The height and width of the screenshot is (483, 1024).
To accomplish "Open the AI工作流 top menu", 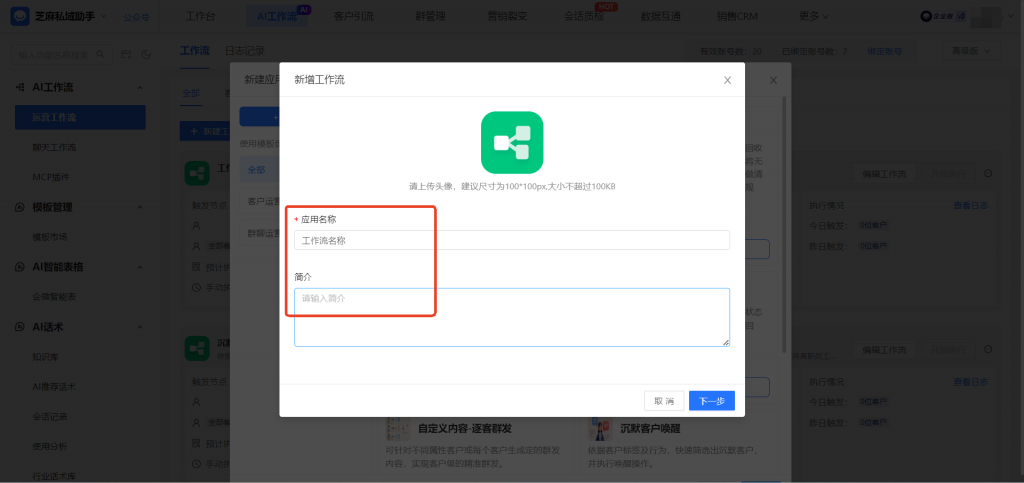I will tap(277, 16).
